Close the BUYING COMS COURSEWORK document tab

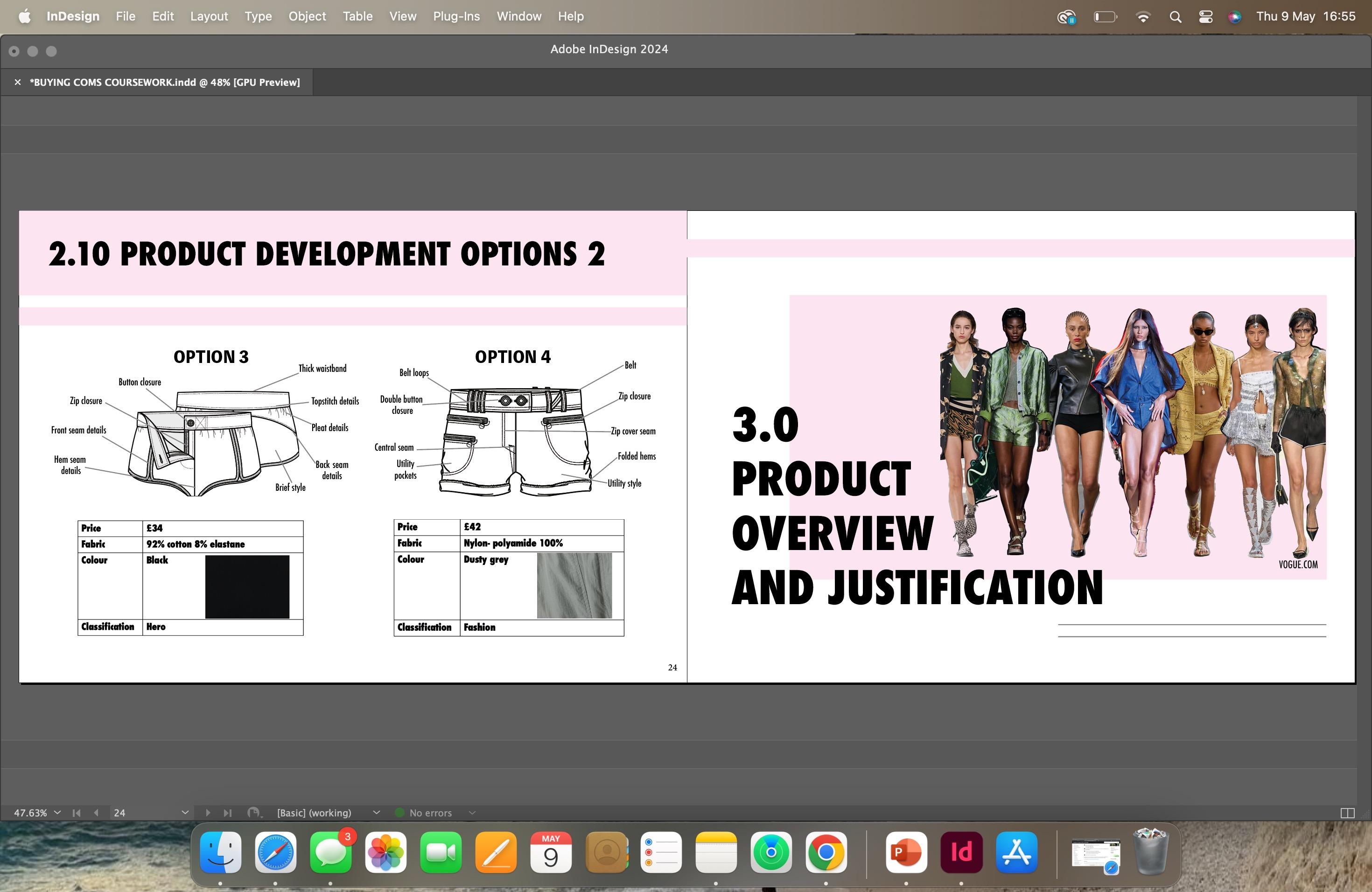click(x=18, y=83)
